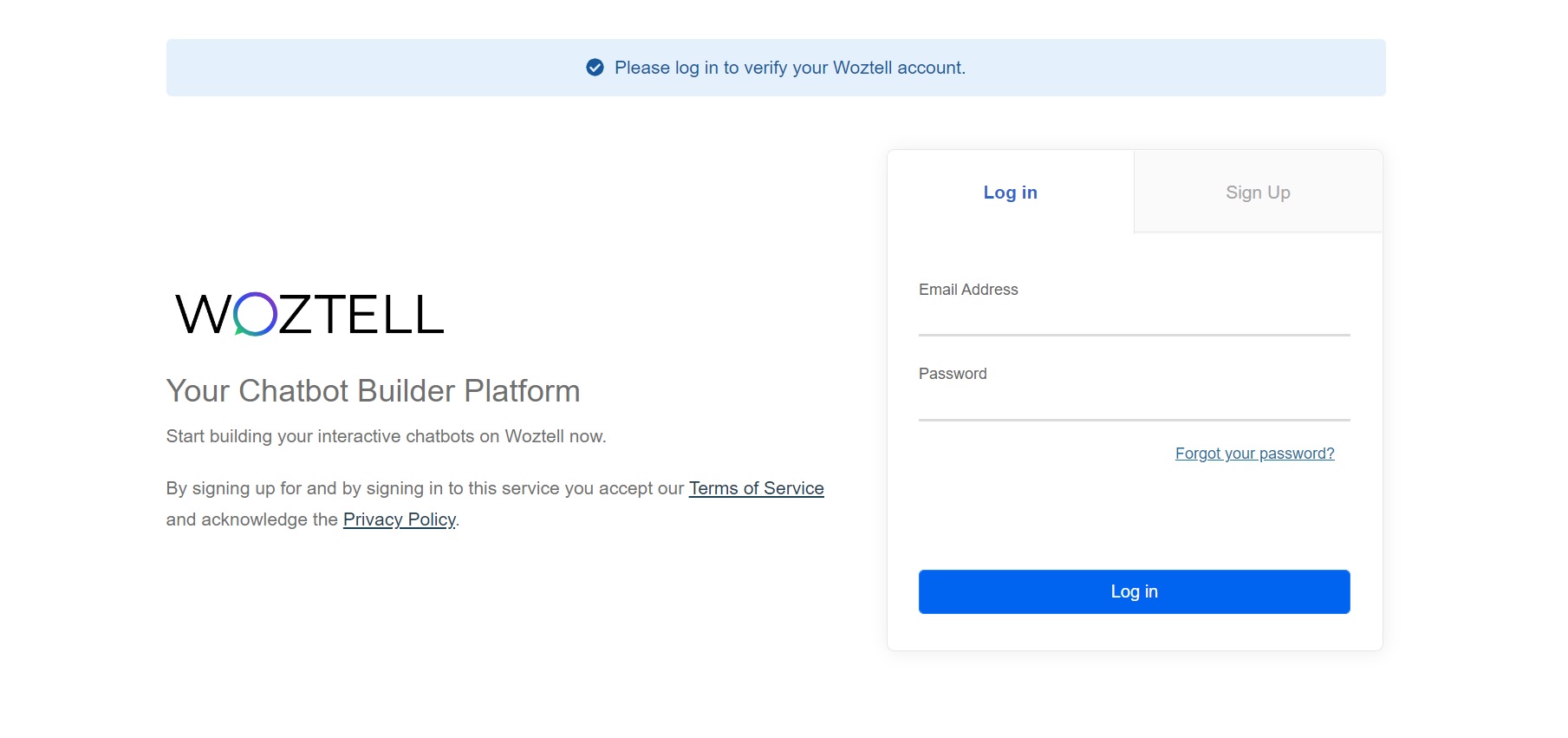1568x738 pixels.
Task: Open the Sign Up tab
Action: click(1258, 193)
